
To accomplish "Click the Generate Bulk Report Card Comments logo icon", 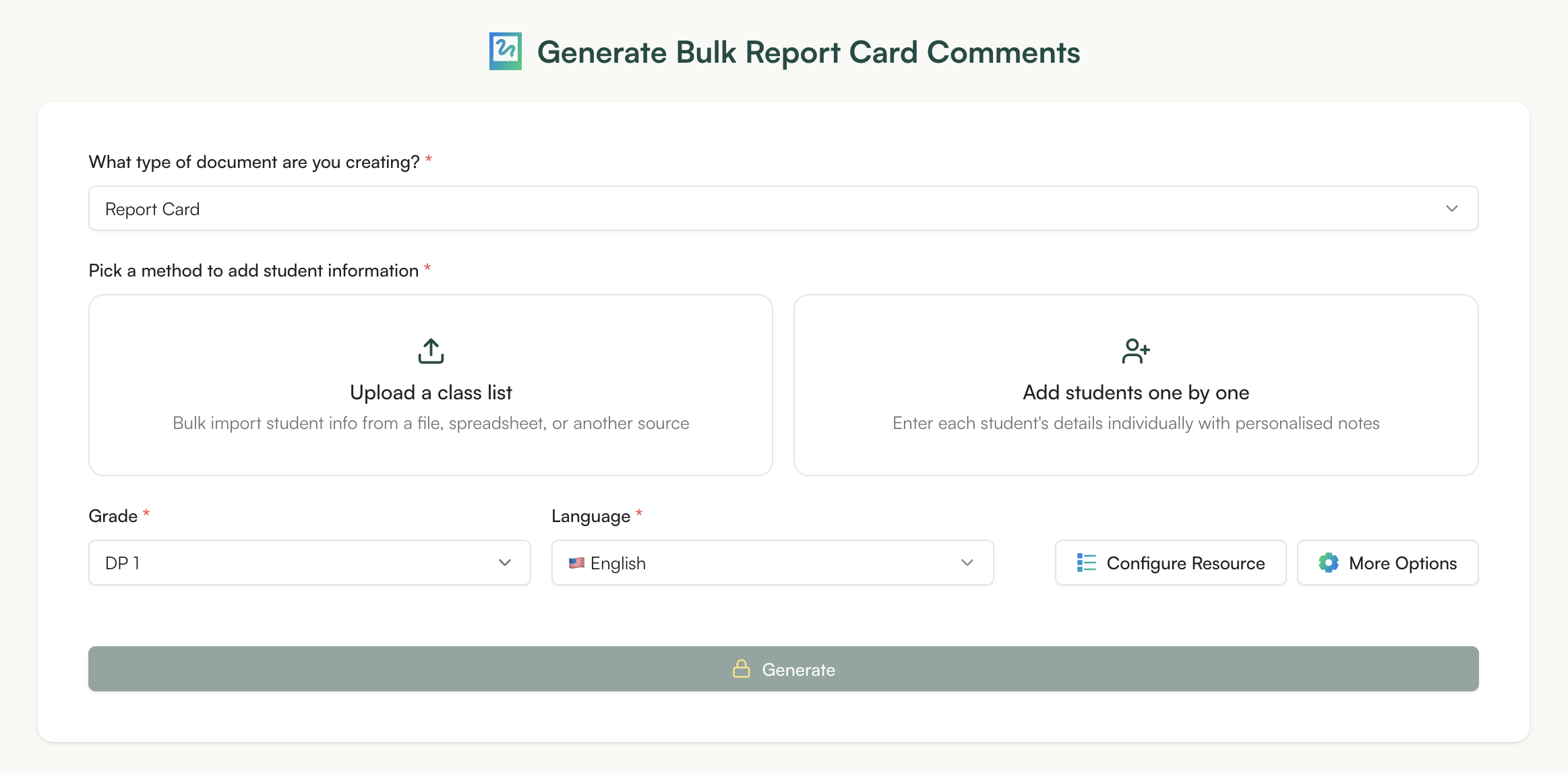I will pyautogui.click(x=504, y=51).
